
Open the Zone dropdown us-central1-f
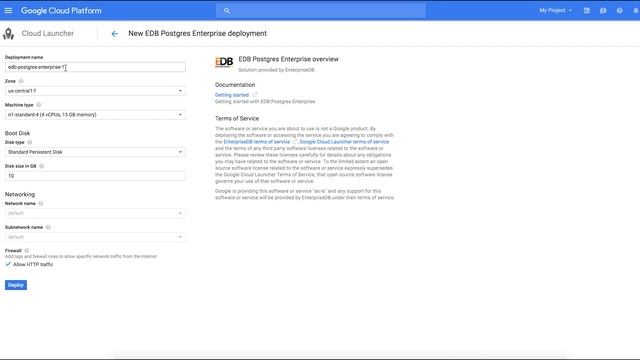pos(95,91)
